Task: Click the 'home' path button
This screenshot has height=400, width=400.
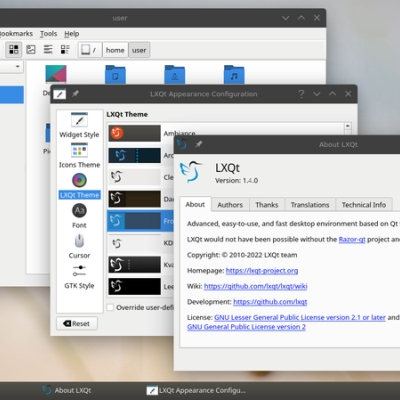Action: 115,50
